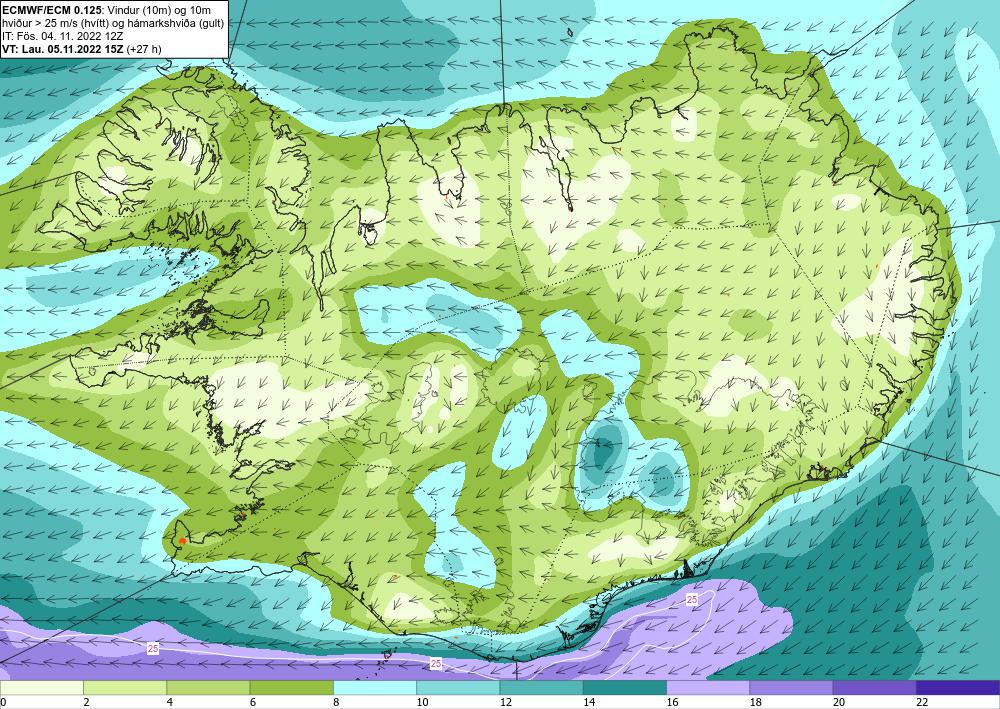Select the light teal 10–12 m/s legend swatch
Image resolution: width=1000 pixels, height=709 pixels.
point(458,688)
